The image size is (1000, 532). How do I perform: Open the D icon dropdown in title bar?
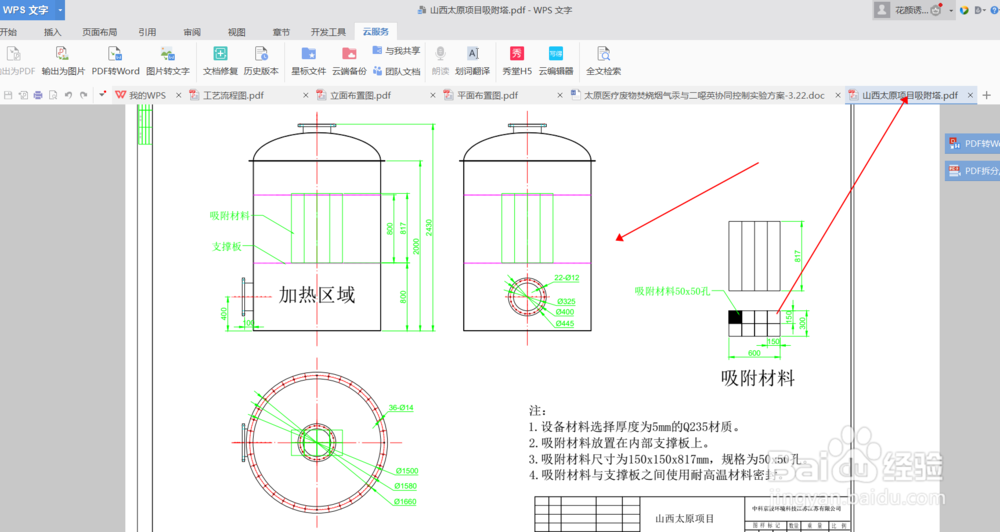[x=979, y=10]
